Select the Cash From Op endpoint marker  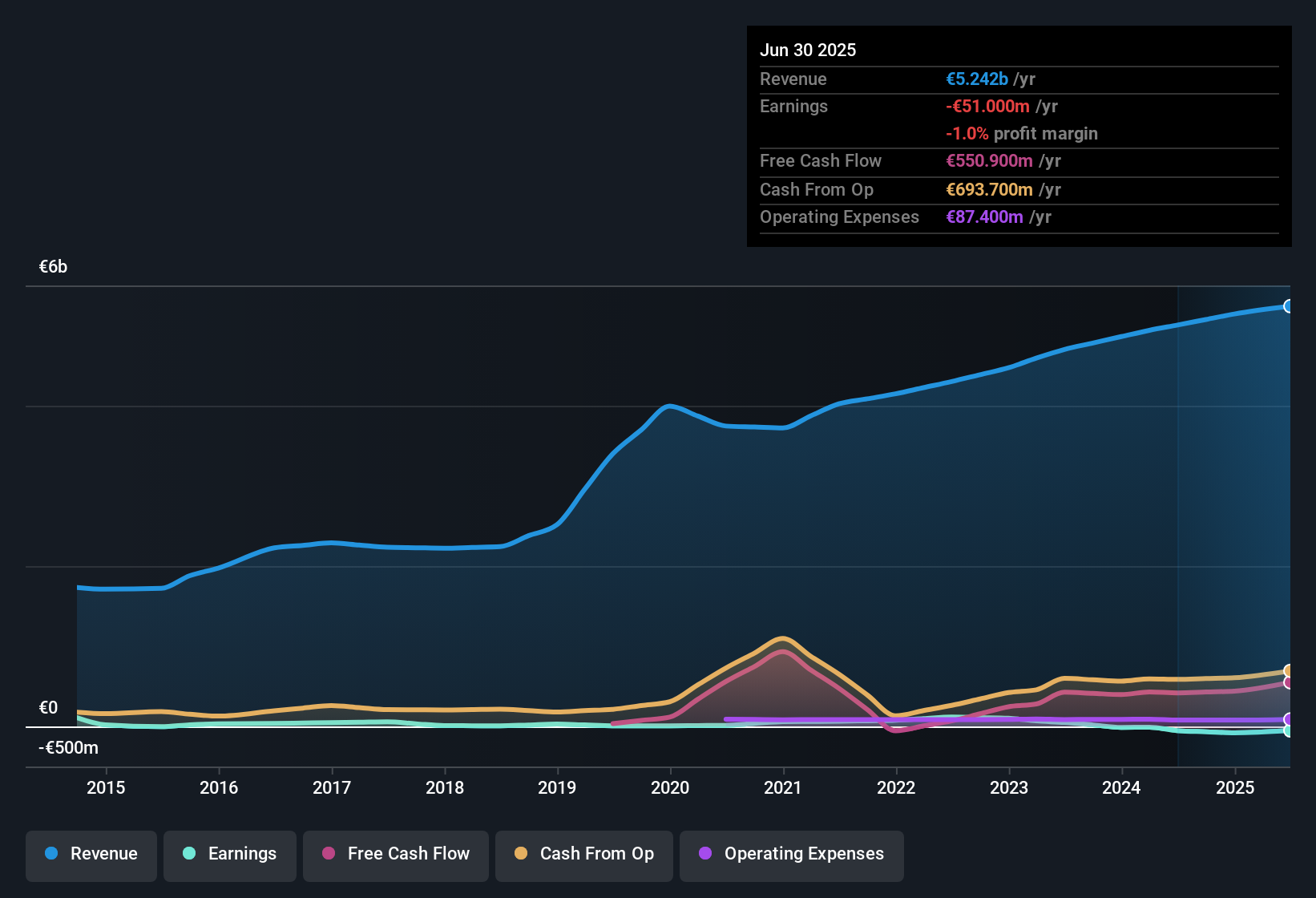pos(1289,669)
